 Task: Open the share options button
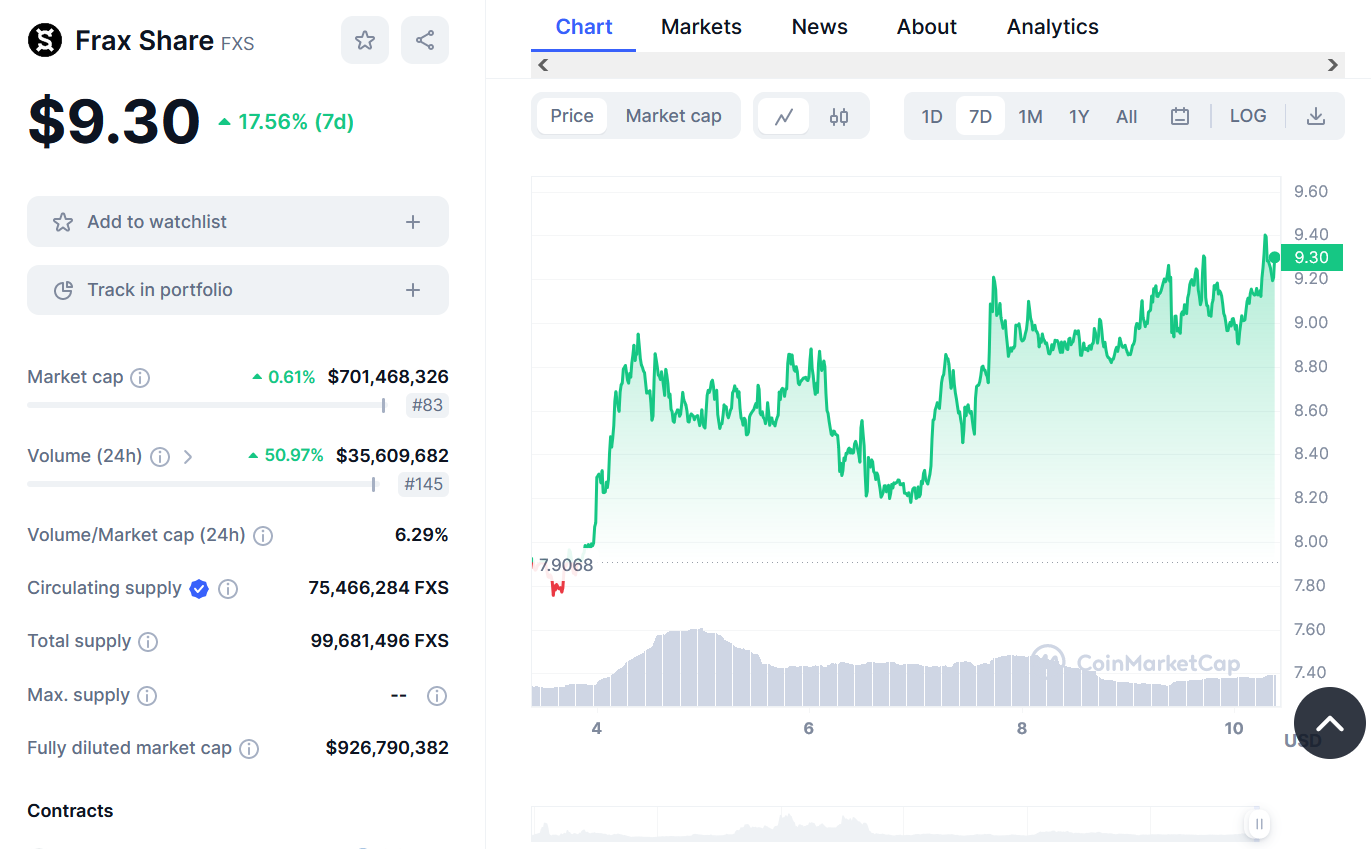[425, 40]
